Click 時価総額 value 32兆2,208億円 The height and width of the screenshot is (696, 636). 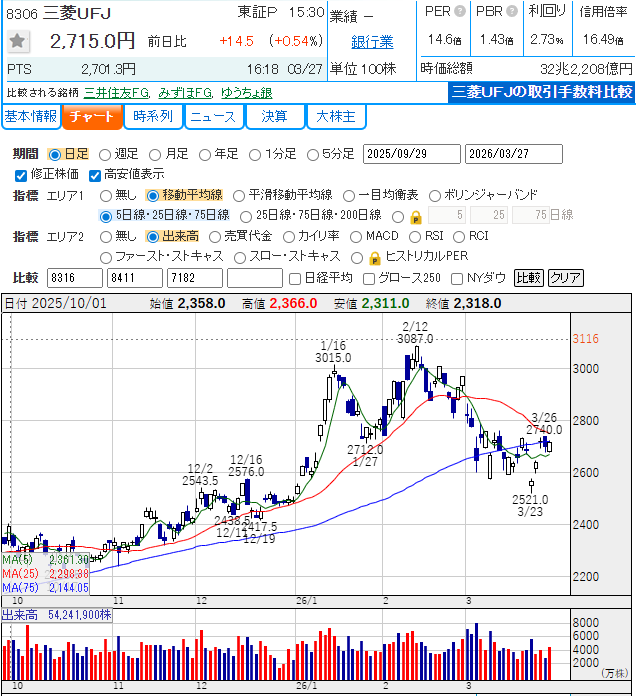(586, 69)
